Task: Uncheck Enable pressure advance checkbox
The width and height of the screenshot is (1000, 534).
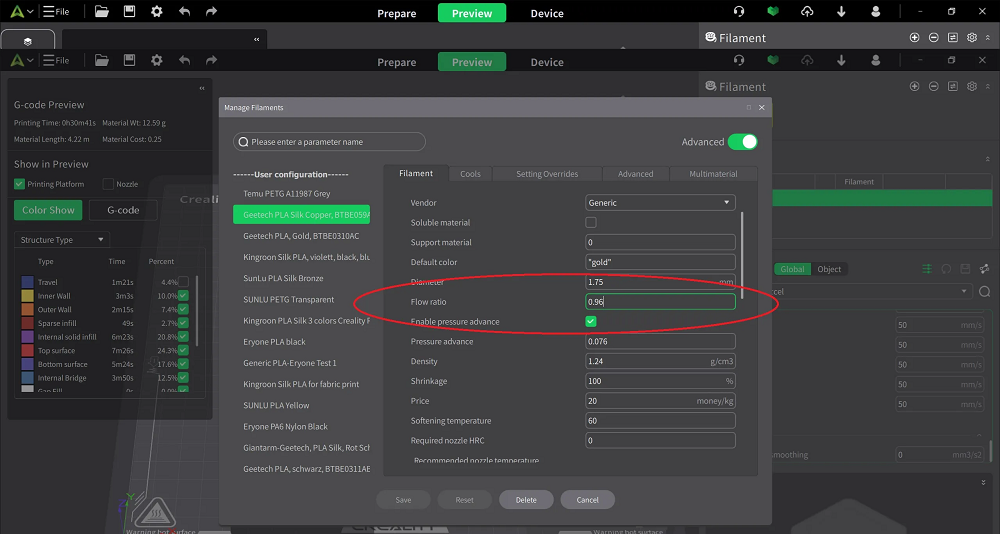Action: (591, 322)
